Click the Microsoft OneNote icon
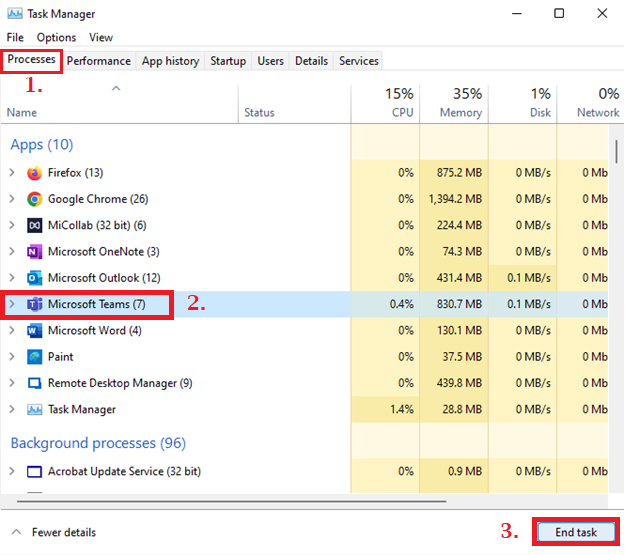The width and height of the screenshot is (626, 555). click(x=34, y=252)
